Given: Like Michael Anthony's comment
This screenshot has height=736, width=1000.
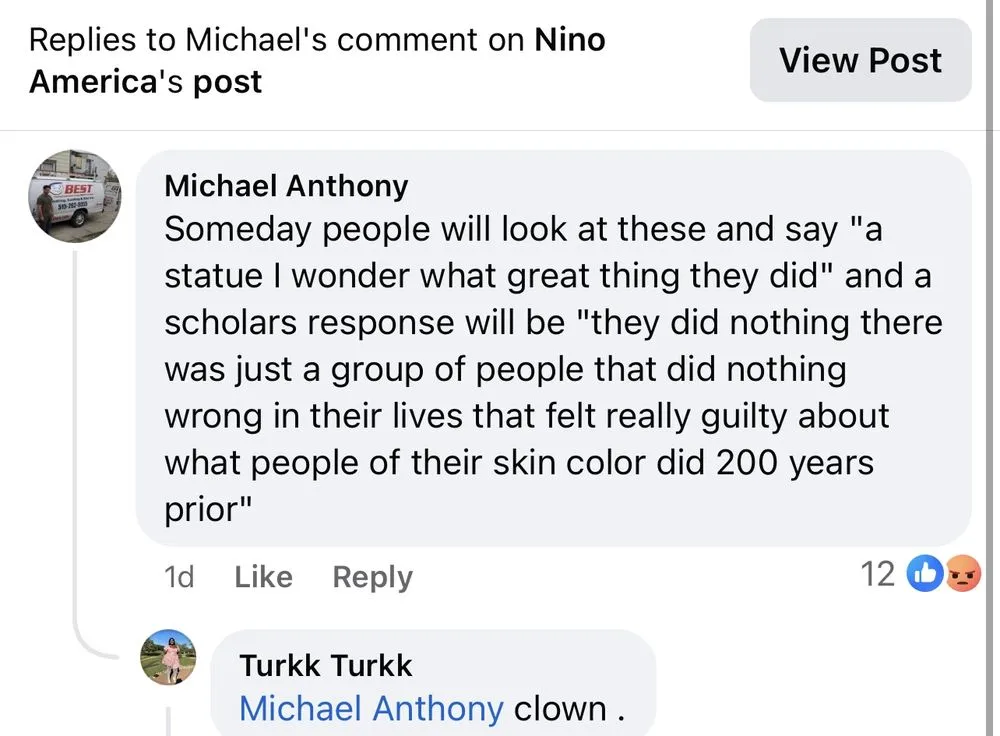Looking at the screenshot, I should [263, 577].
